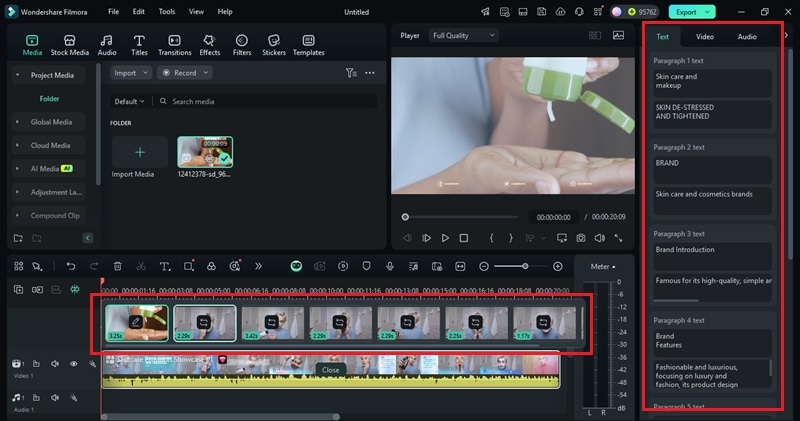The height and width of the screenshot is (421, 800).
Task: Open the Export dropdown arrow
Action: pyautogui.click(x=708, y=12)
